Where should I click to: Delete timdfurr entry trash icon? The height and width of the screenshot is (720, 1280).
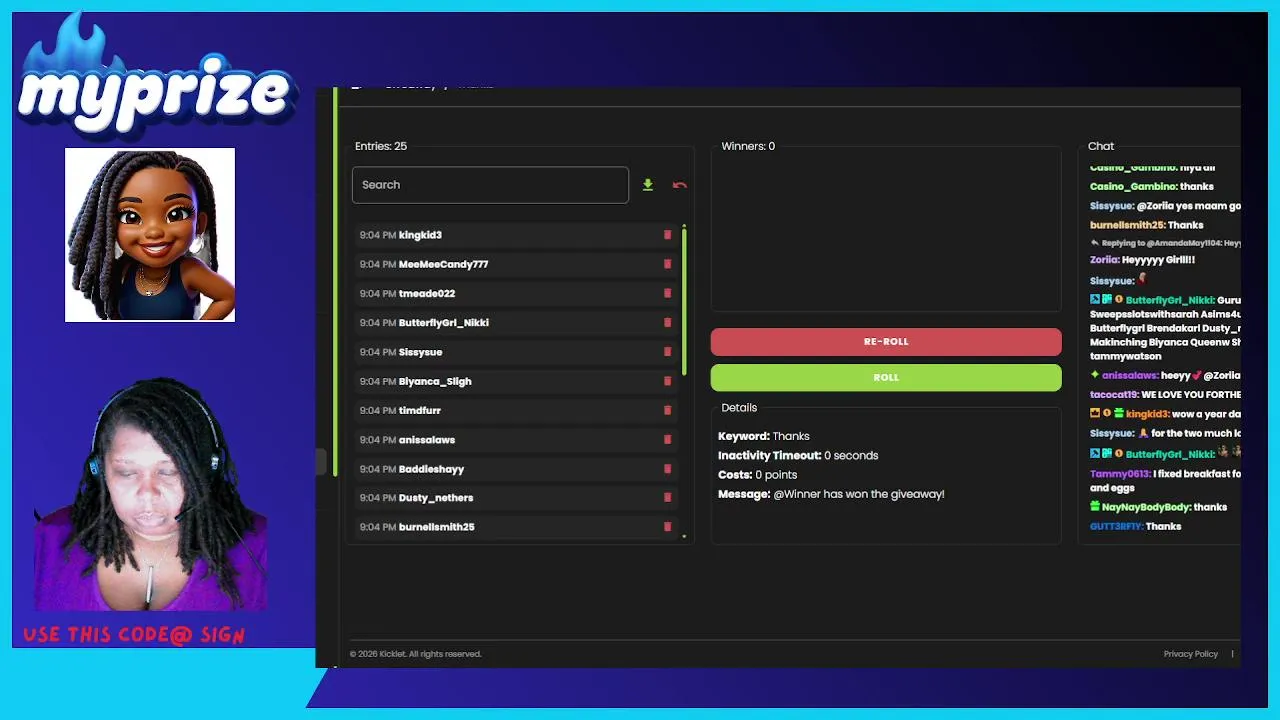click(x=667, y=410)
